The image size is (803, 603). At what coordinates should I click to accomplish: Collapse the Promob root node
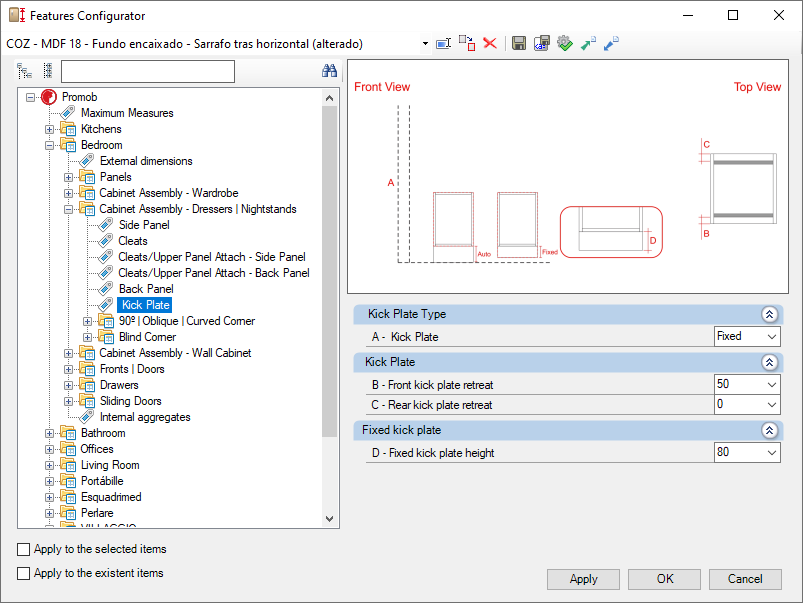point(30,97)
